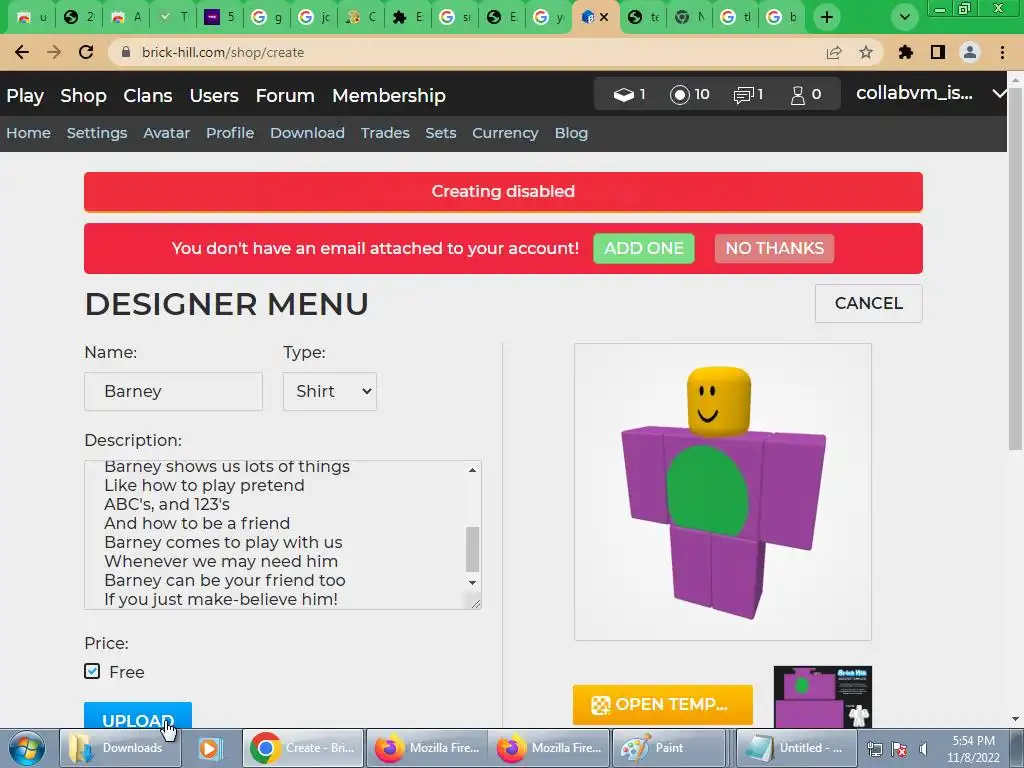Go to the Trades subnav link
The image size is (1024, 768).
point(385,133)
